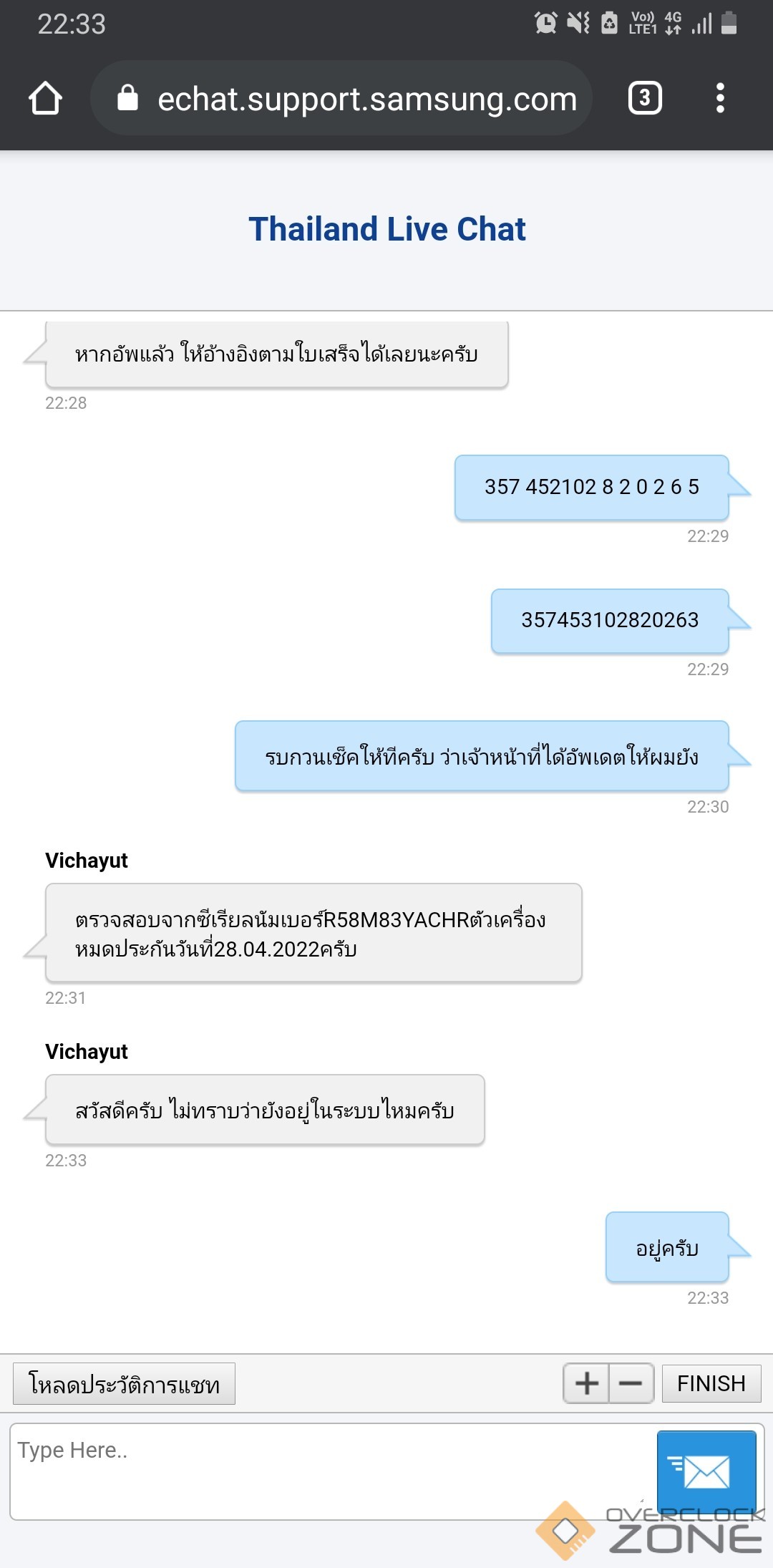
Task: Focus the Type Here message field
Action: (x=333, y=1471)
